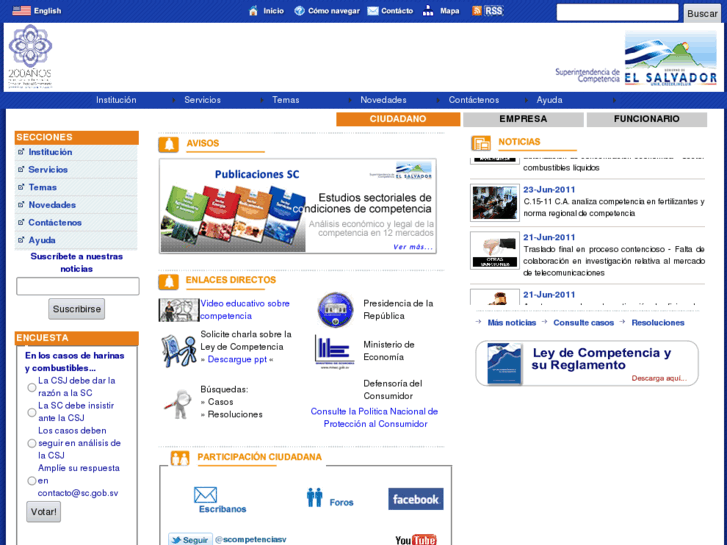Open the 21-Jun-2011 Traslado final headline
The image size is (727, 545).
(x=614, y=261)
